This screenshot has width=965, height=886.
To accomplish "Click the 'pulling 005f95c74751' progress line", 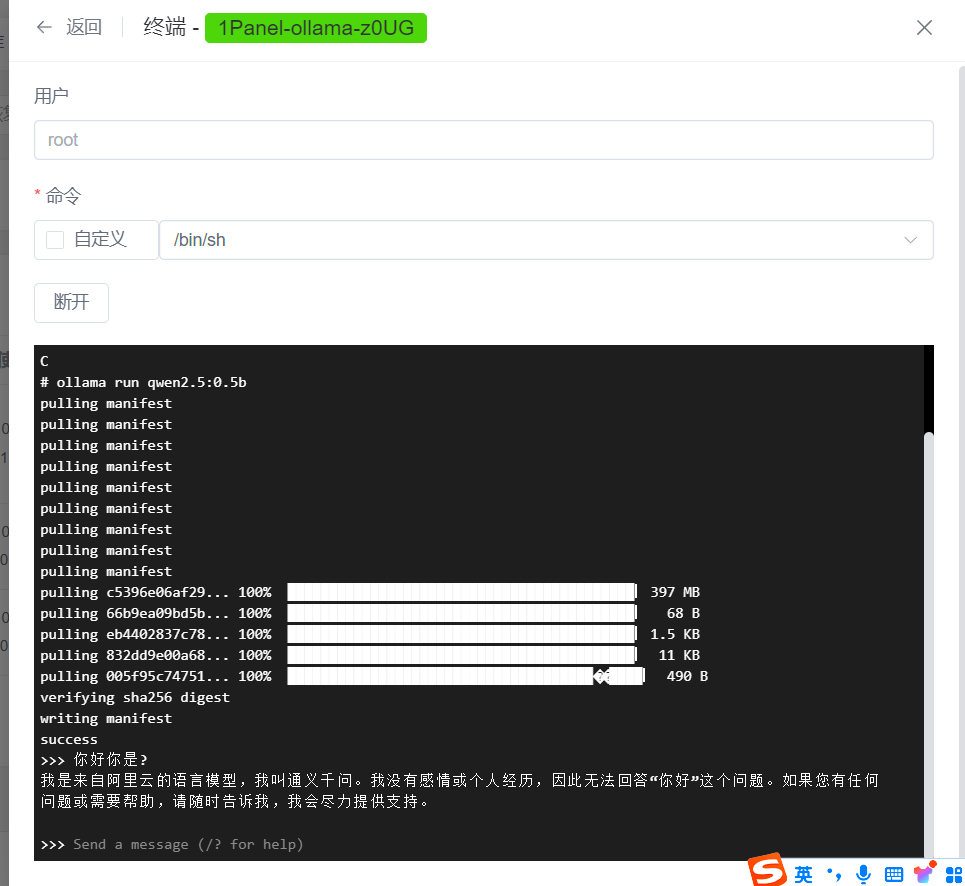I will [374, 676].
